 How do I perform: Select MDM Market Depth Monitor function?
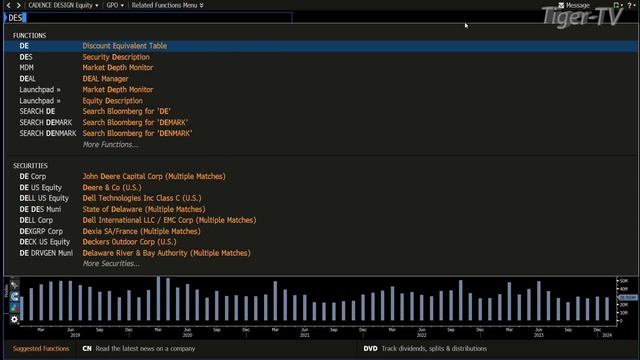pyautogui.click(x=320, y=67)
